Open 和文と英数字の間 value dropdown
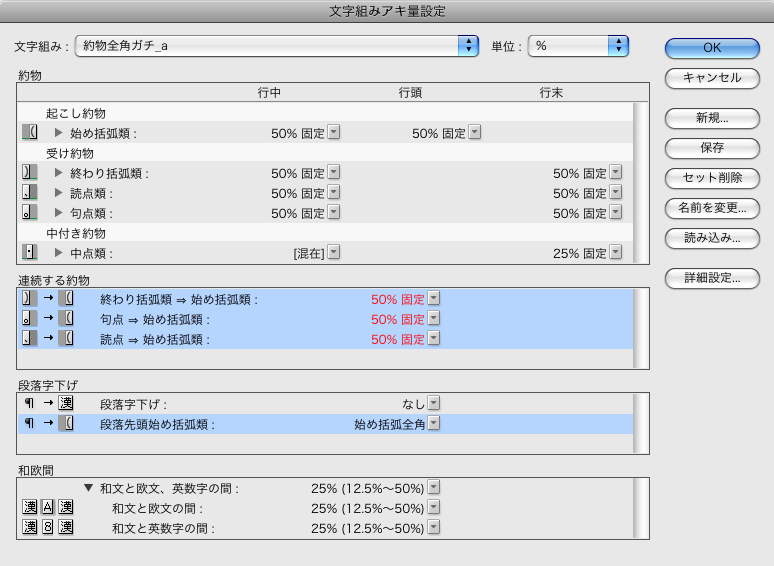Screen dimensions: 774x566 pyautogui.click(x=434, y=528)
